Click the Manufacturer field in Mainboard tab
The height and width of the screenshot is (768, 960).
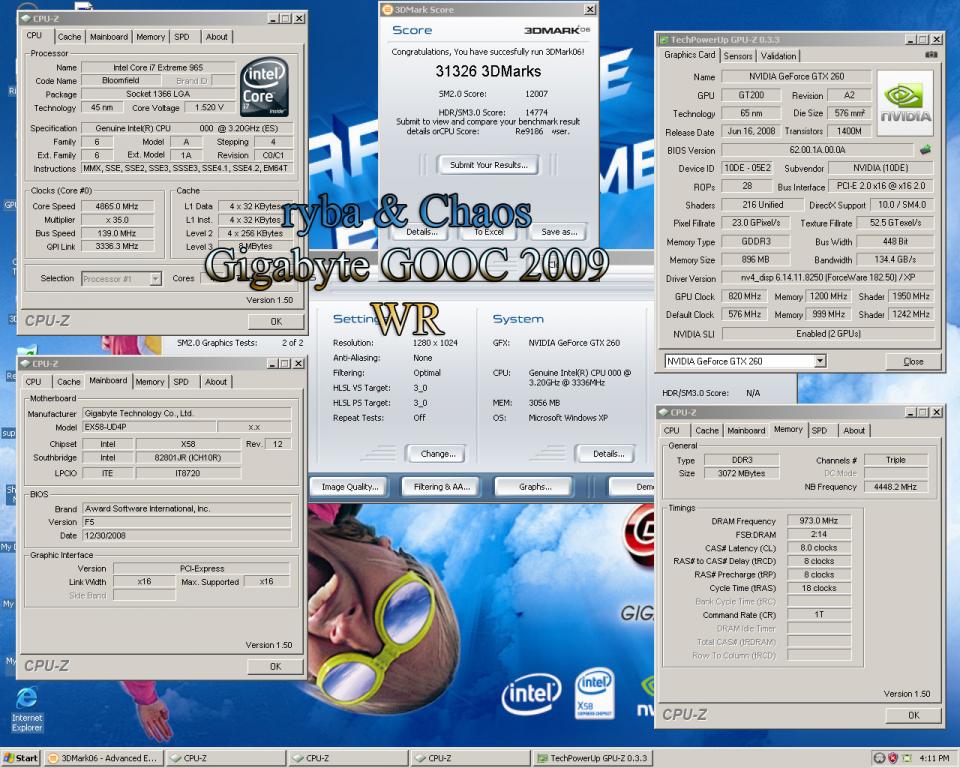point(187,413)
